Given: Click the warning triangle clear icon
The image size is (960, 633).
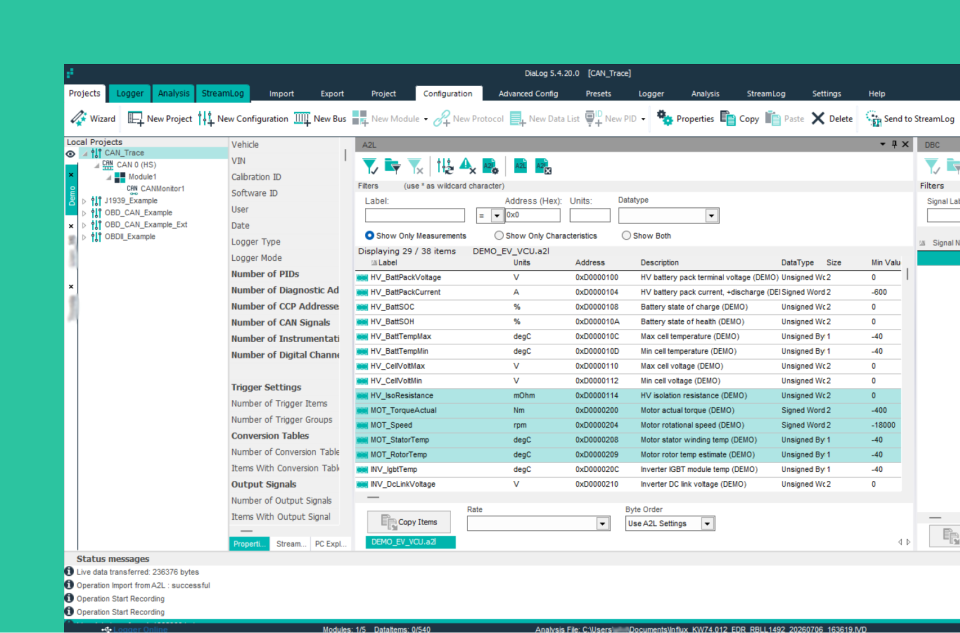Looking at the screenshot, I should tap(467, 167).
